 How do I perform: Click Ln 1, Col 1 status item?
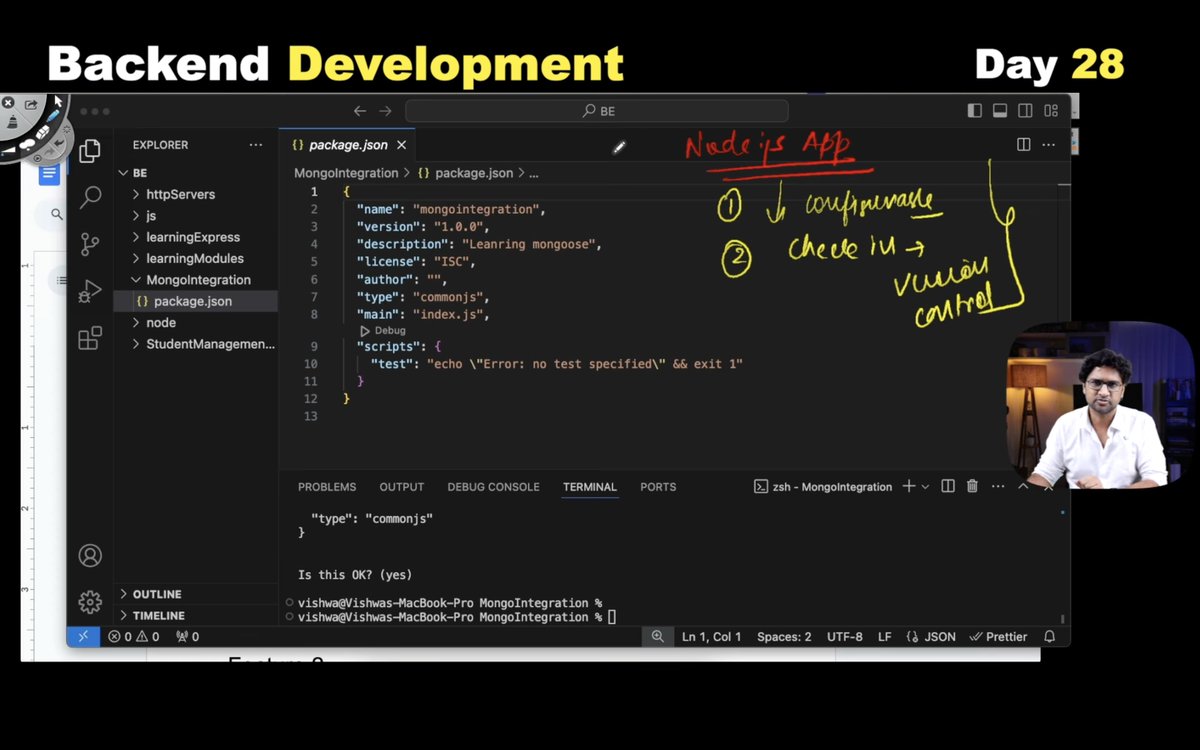tap(712, 637)
